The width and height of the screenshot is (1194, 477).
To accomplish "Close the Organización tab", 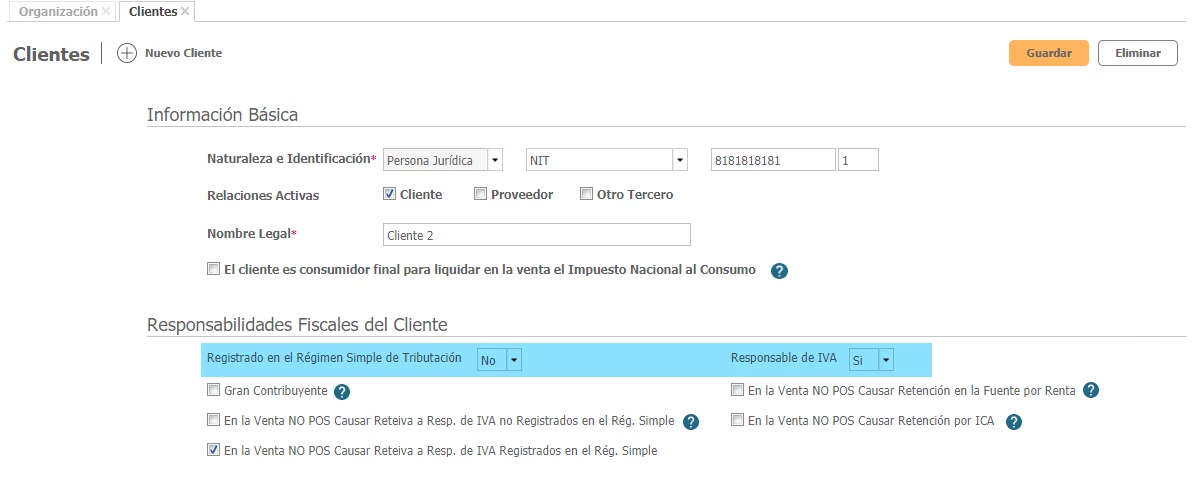I will (x=106, y=11).
